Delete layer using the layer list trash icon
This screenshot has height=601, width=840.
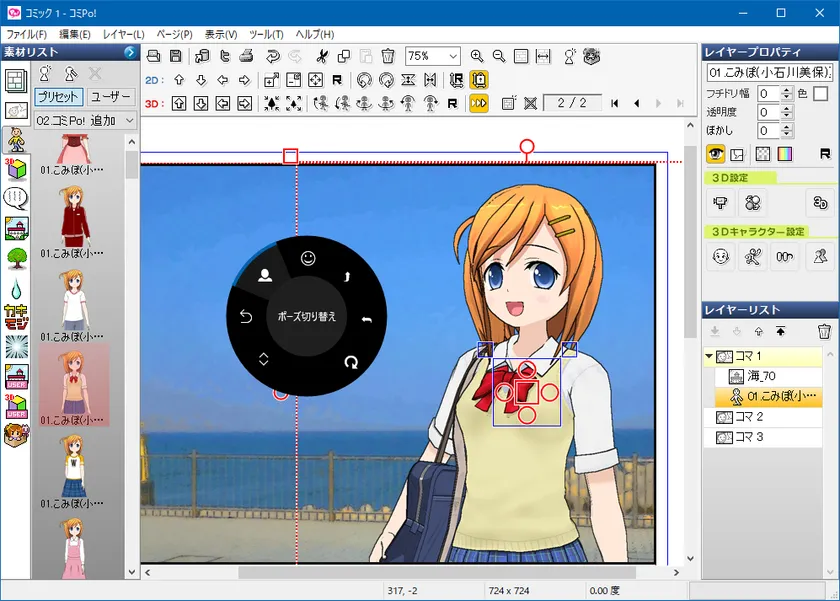(x=824, y=332)
